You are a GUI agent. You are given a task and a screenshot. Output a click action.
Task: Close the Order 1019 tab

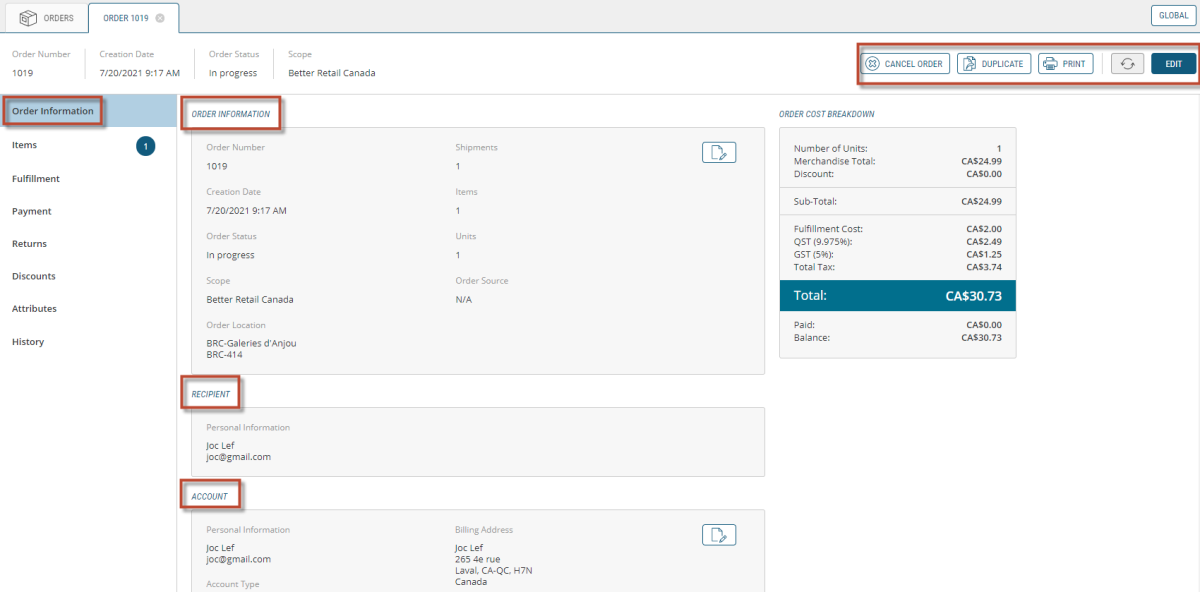coord(160,18)
